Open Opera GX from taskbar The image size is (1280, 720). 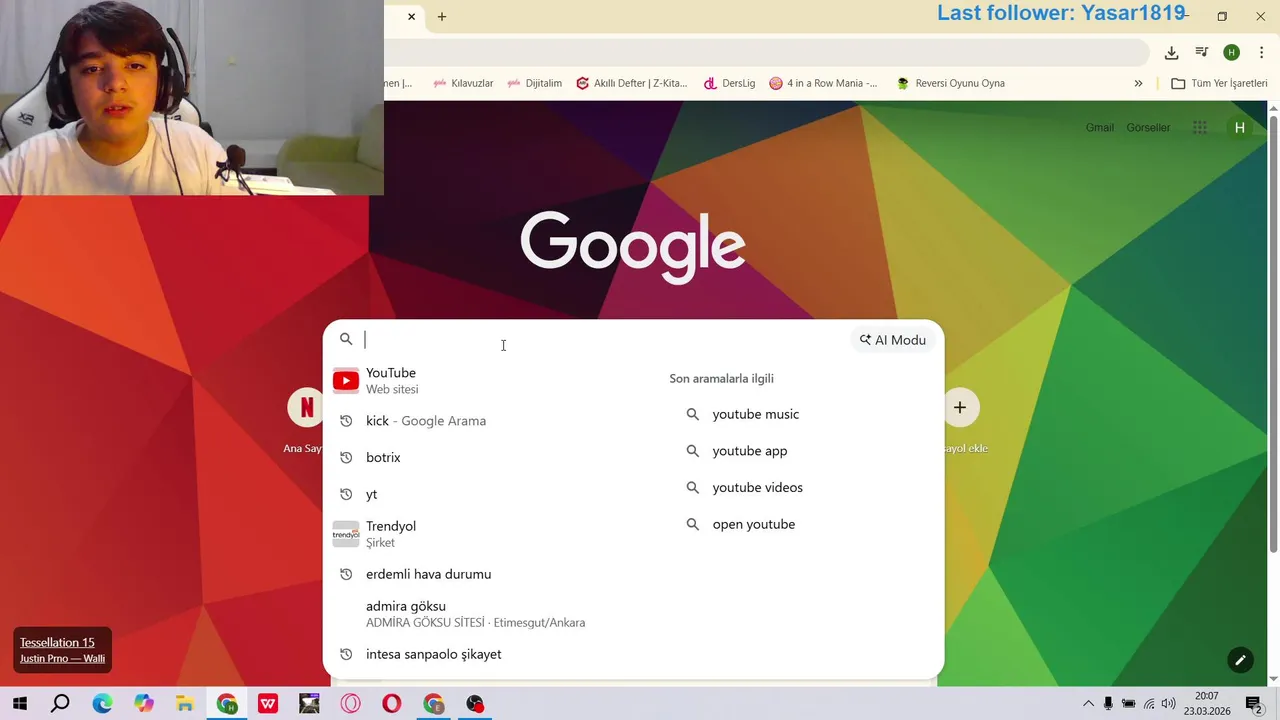[350, 704]
